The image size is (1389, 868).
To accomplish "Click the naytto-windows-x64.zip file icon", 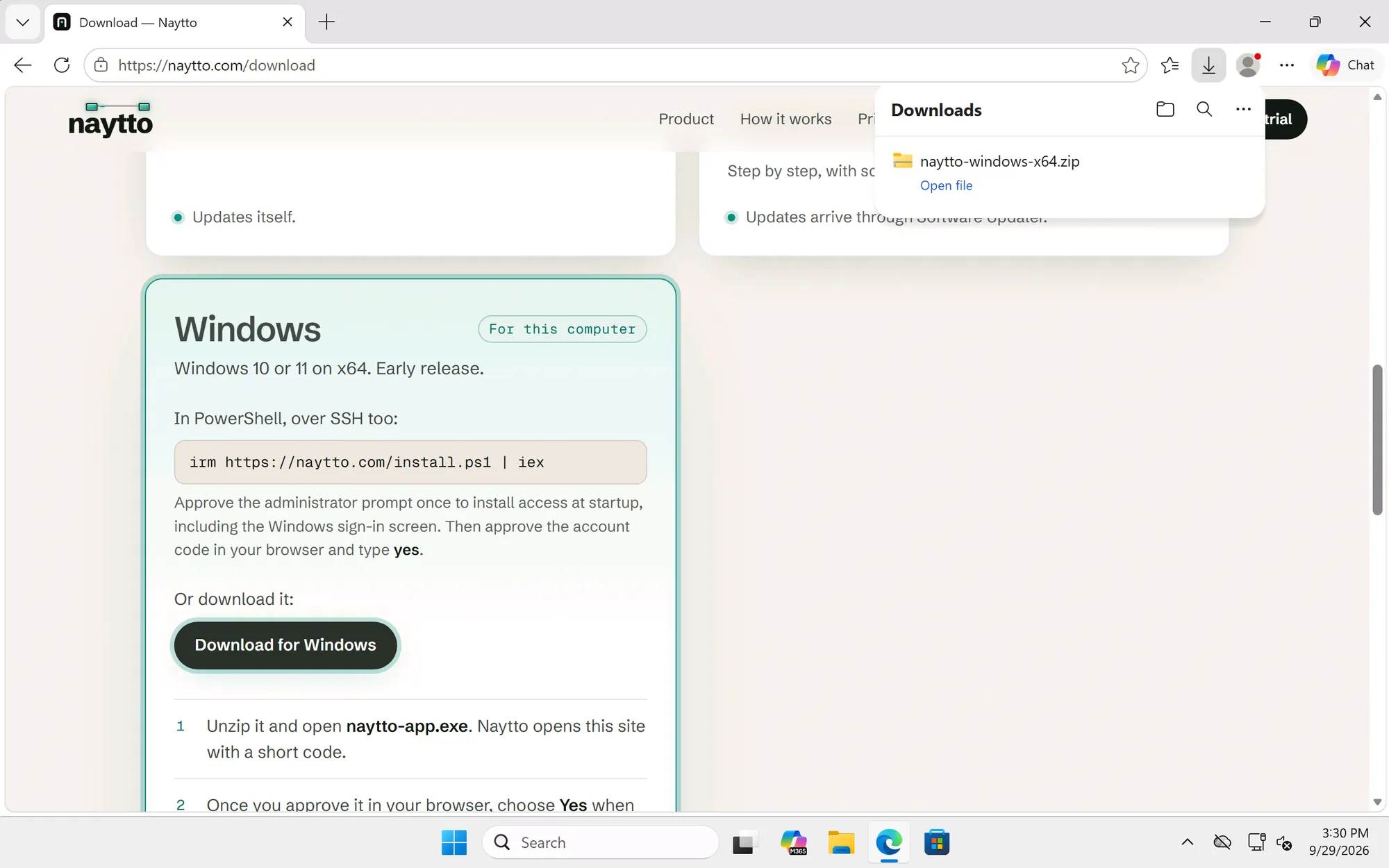I will click(x=902, y=161).
